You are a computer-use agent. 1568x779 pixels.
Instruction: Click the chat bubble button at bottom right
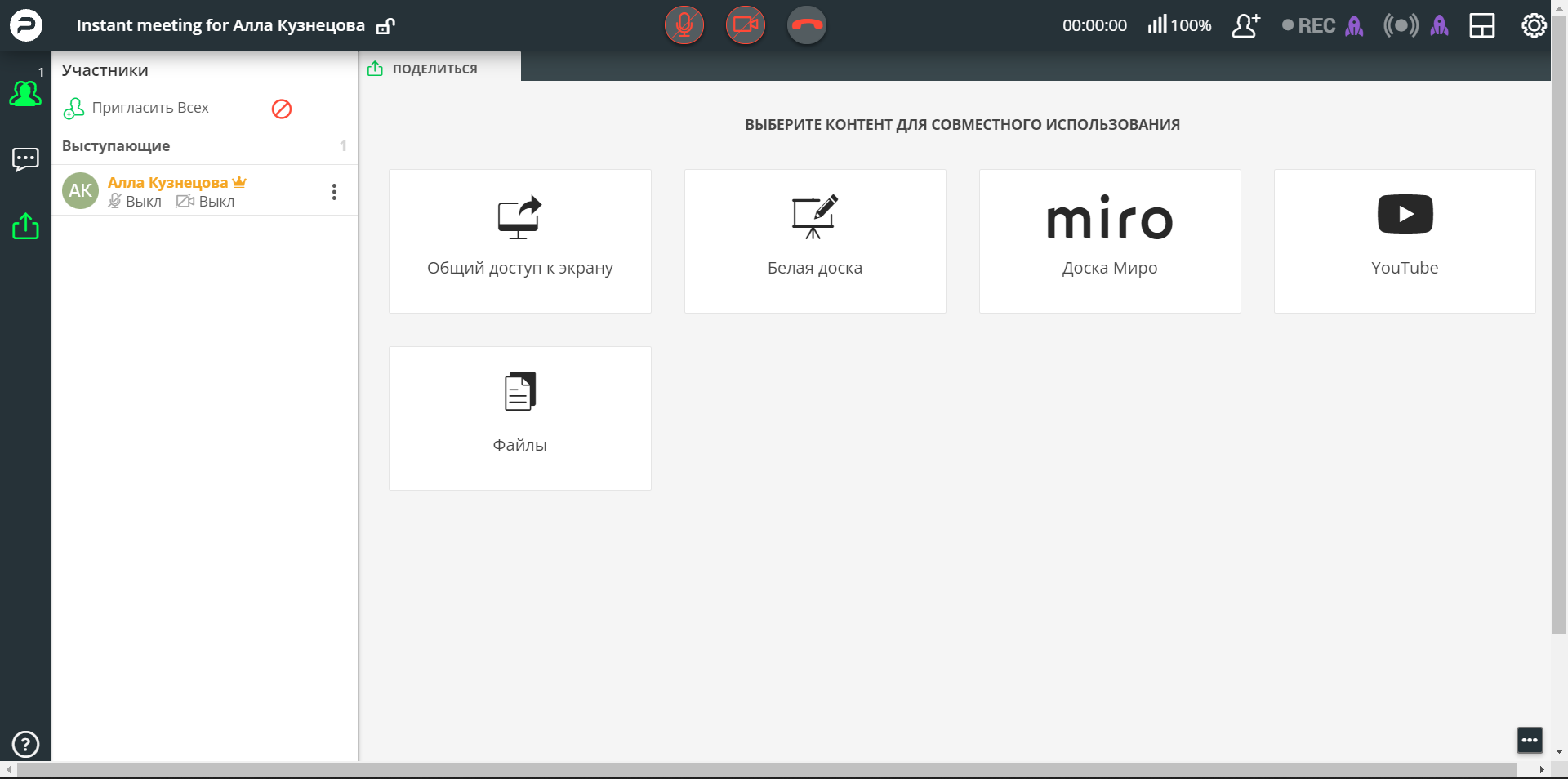pyautogui.click(x=1530, y=741)
